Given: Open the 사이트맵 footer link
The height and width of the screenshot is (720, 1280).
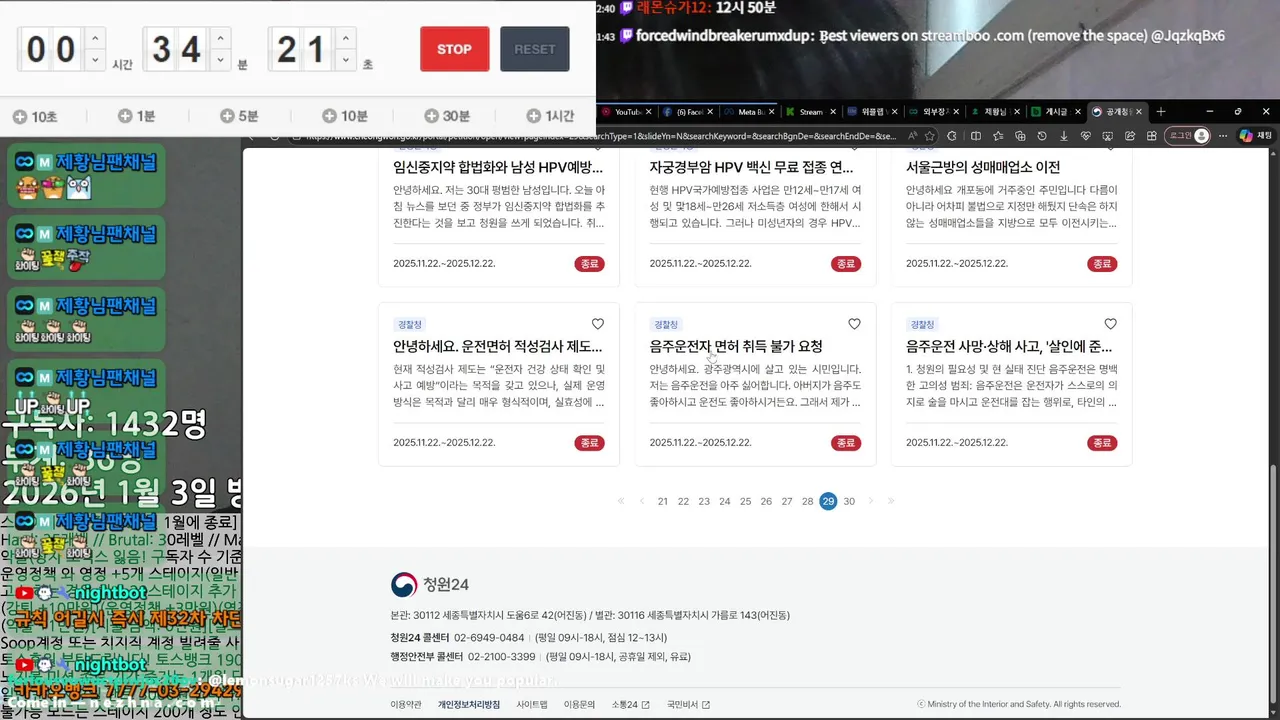Looking at the screenshot, I should tap(532, 705).
